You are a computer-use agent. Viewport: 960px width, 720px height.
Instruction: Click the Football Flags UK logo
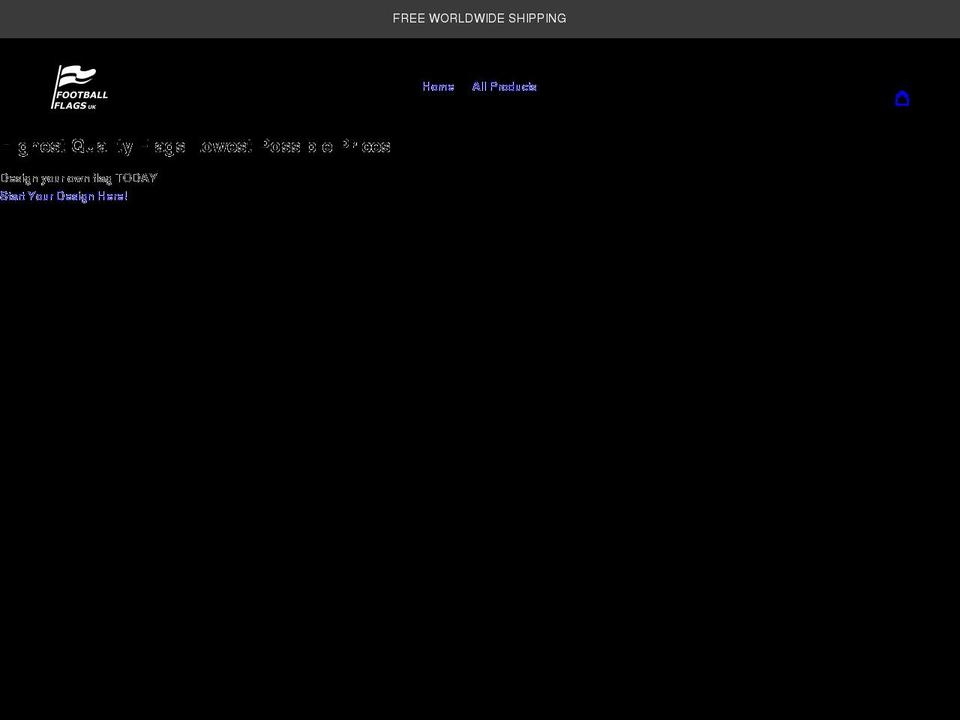point(80,88)
